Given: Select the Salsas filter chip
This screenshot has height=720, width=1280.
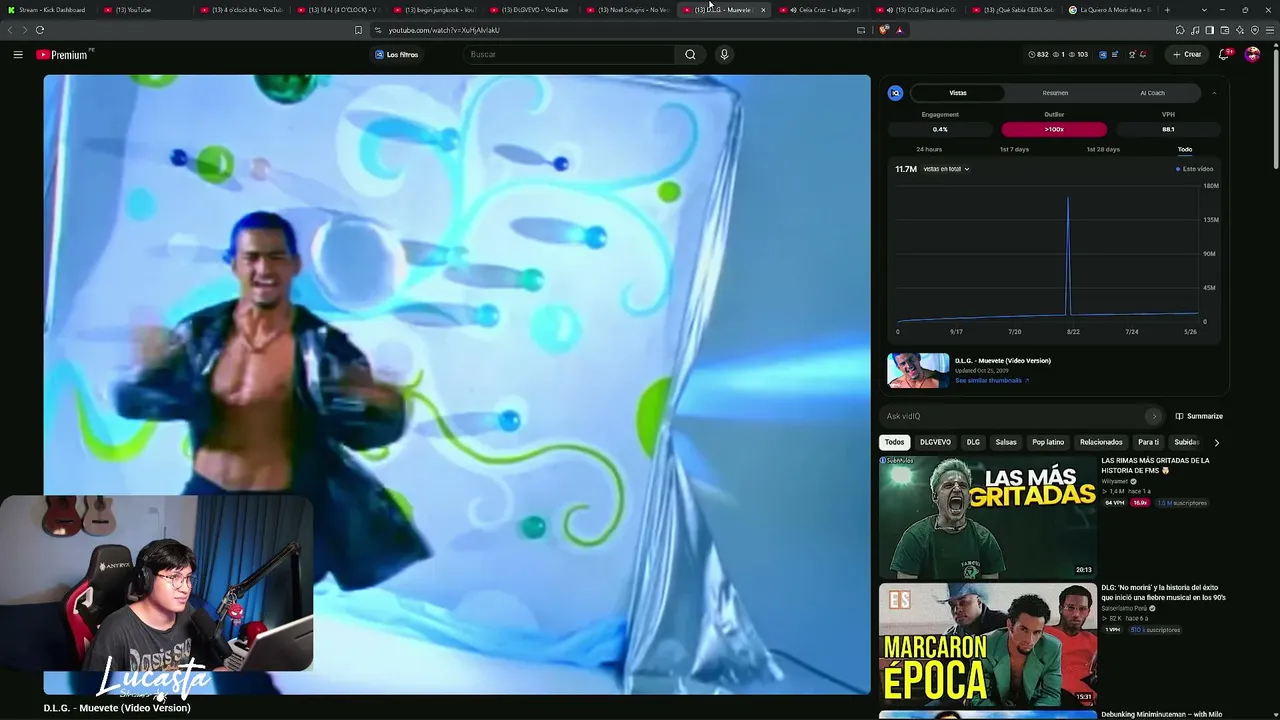Looking at the screenshot, I should coord(1006,442).
